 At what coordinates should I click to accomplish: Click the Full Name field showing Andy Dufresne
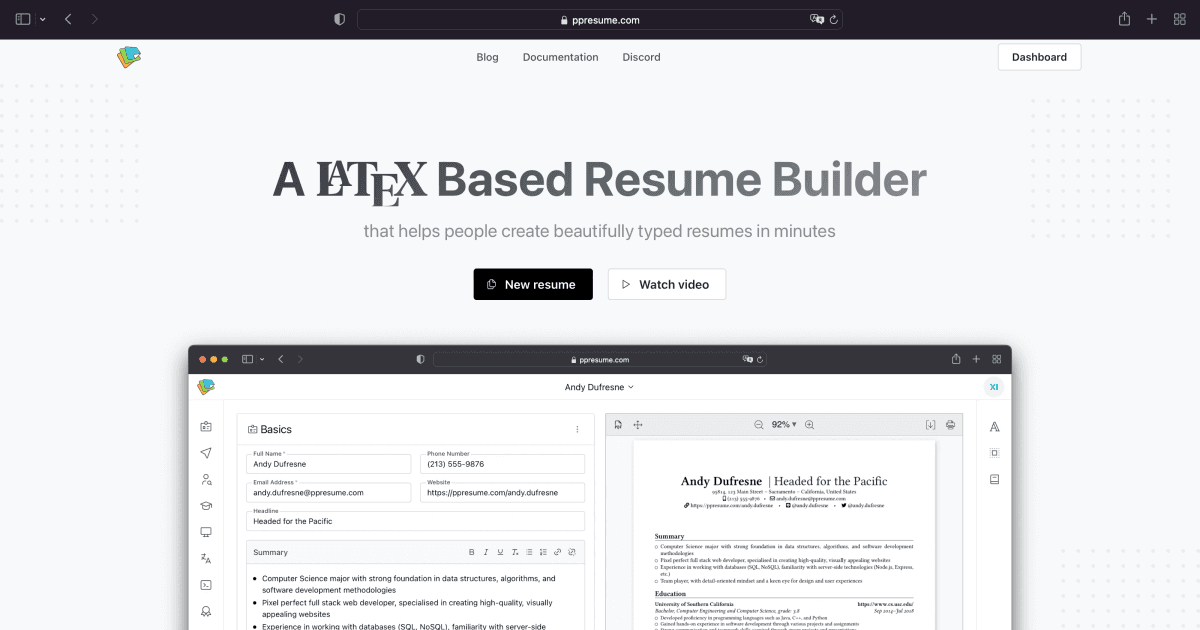click(x=329, y=464)
